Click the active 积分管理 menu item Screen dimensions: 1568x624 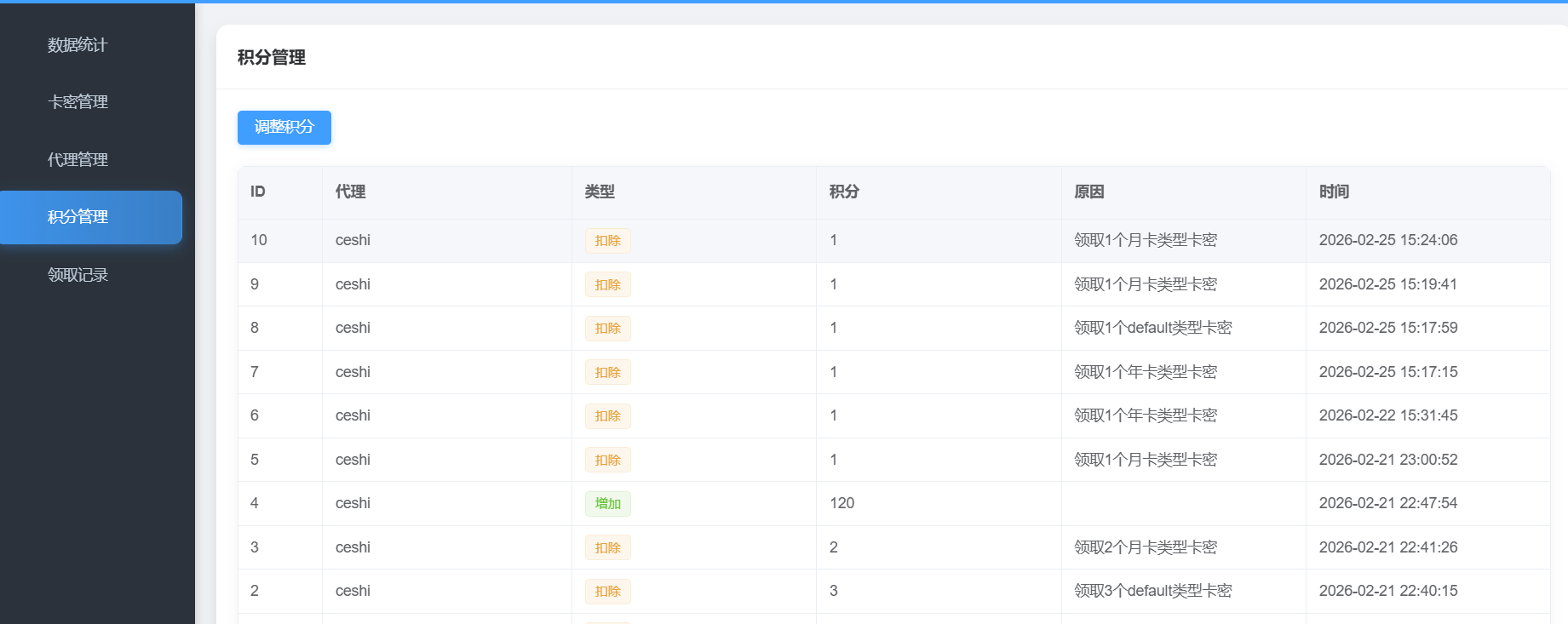(x=78, y=217)
